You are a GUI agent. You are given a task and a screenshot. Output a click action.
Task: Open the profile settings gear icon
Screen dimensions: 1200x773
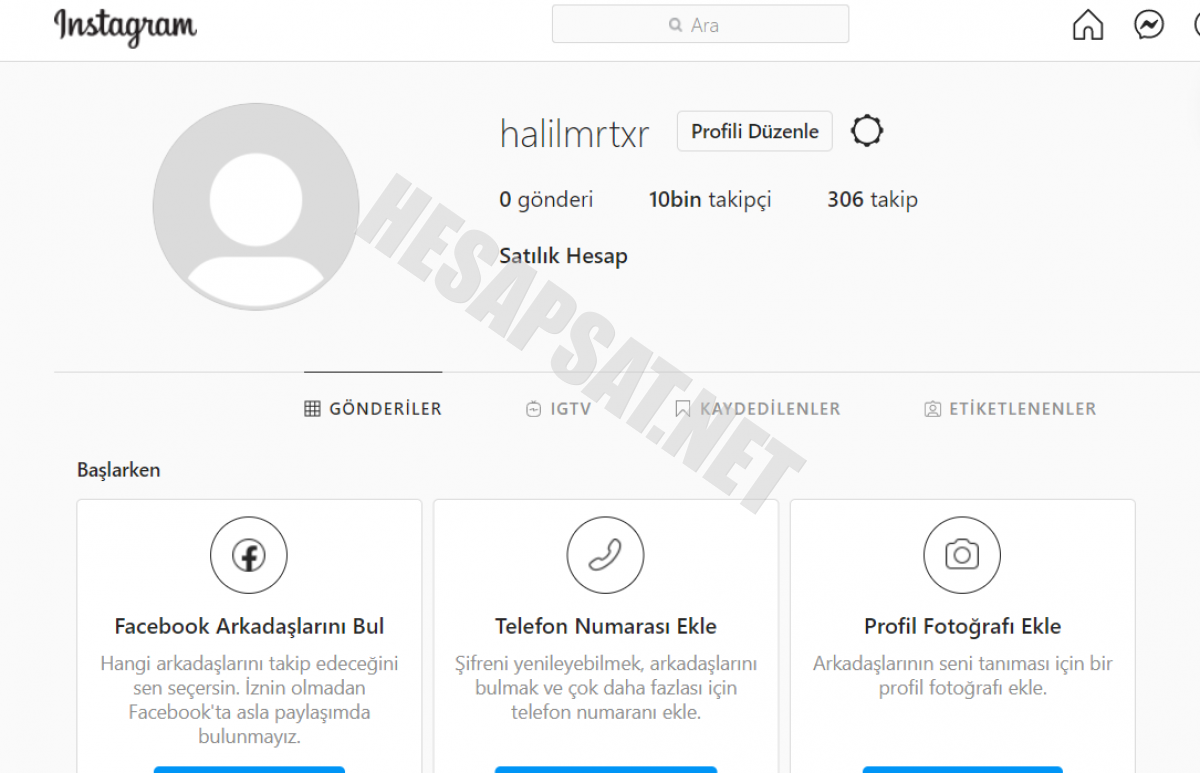click(867, 131)
